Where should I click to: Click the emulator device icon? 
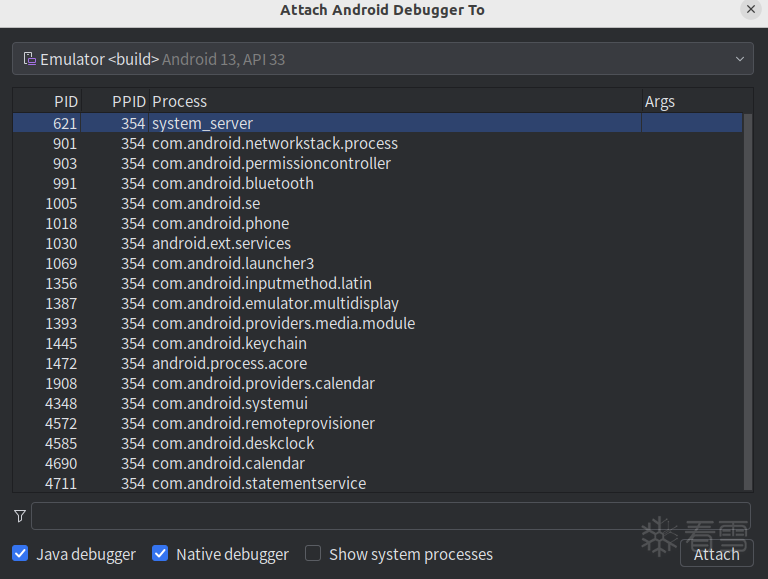pos(30,59)
